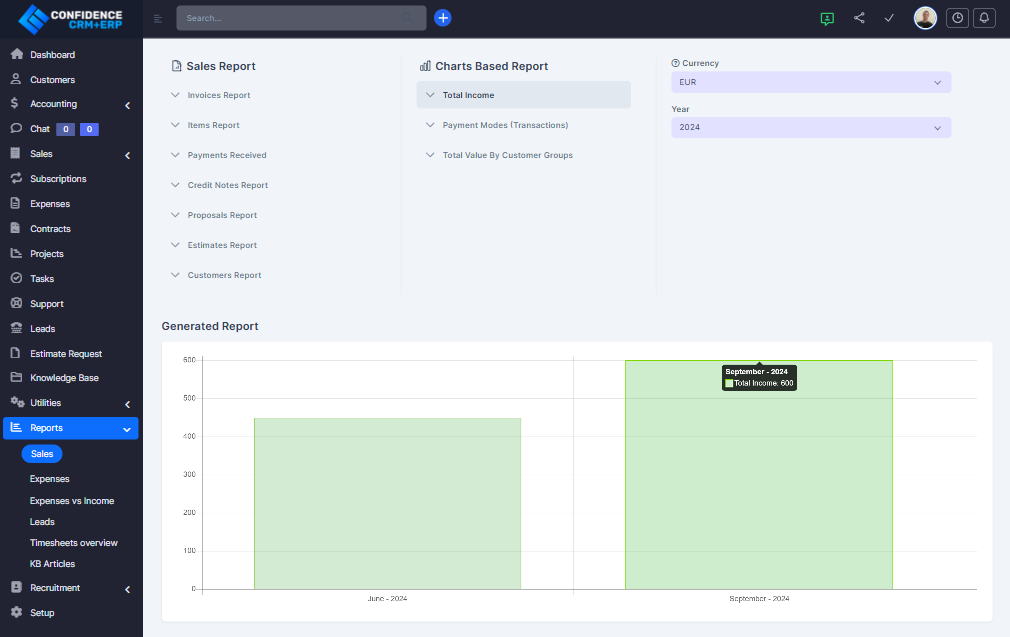Click inside the top search field
The image size is (1010, 637).
290,18
